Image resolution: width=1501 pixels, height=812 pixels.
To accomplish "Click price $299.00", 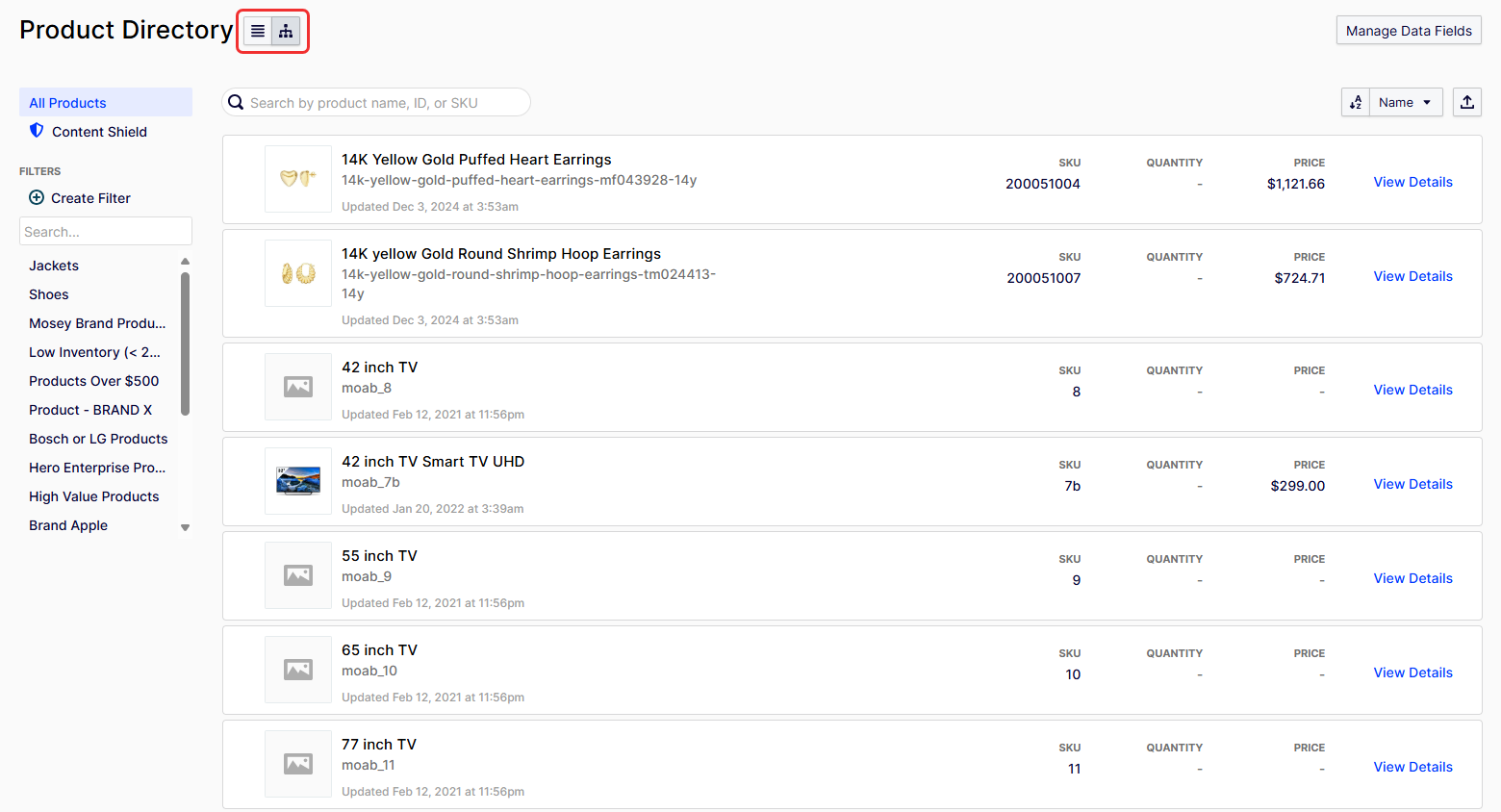I will (1298, 486).
